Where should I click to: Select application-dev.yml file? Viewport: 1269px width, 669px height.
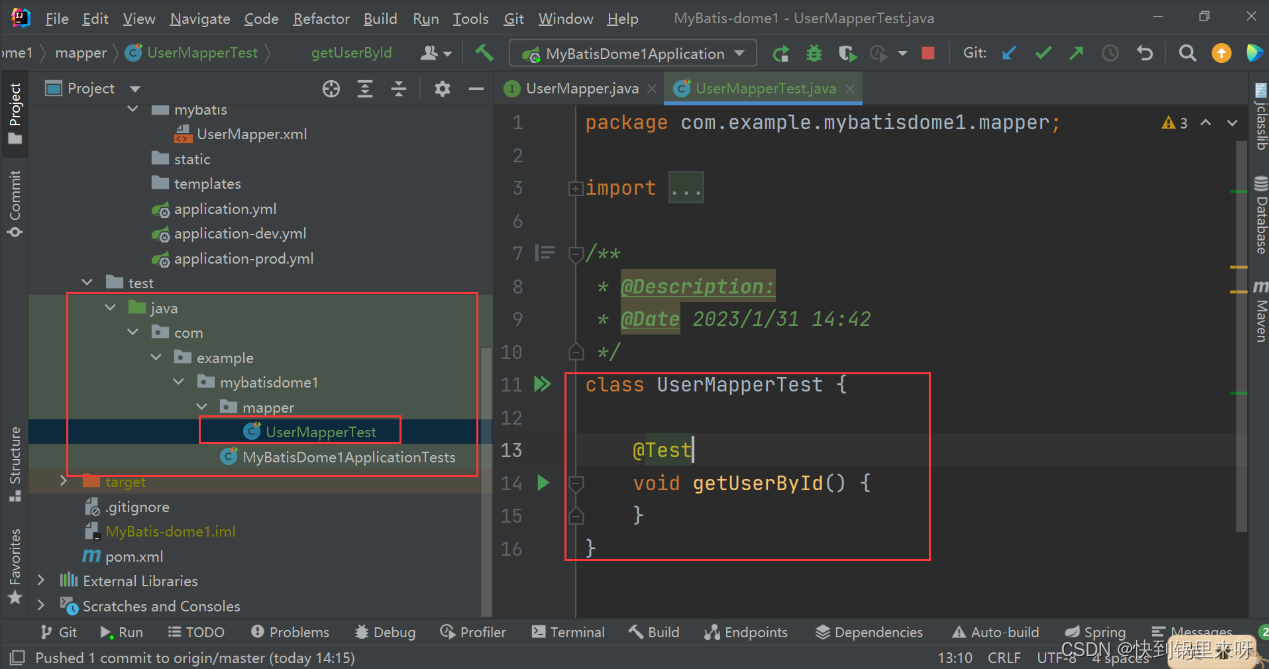[x=229, y=233]
